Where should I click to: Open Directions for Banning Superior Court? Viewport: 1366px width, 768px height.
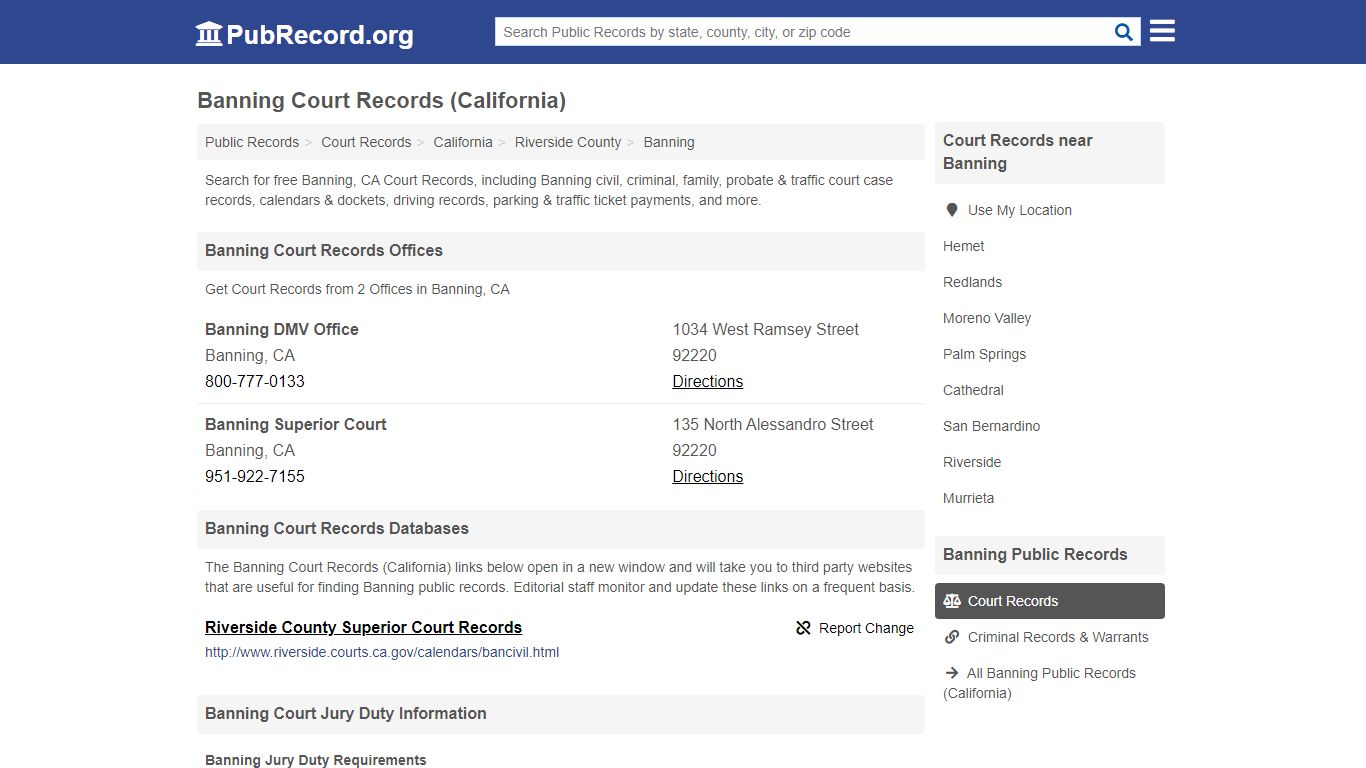pos(708,476)
